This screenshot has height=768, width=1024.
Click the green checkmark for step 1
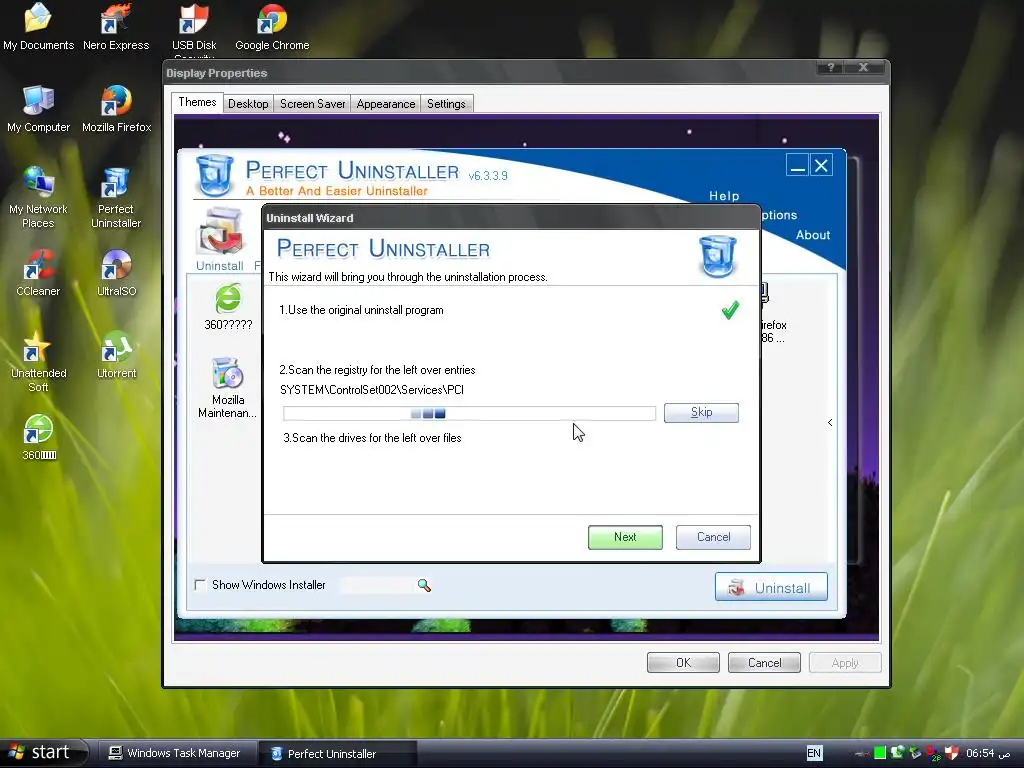tap(730, 310)
